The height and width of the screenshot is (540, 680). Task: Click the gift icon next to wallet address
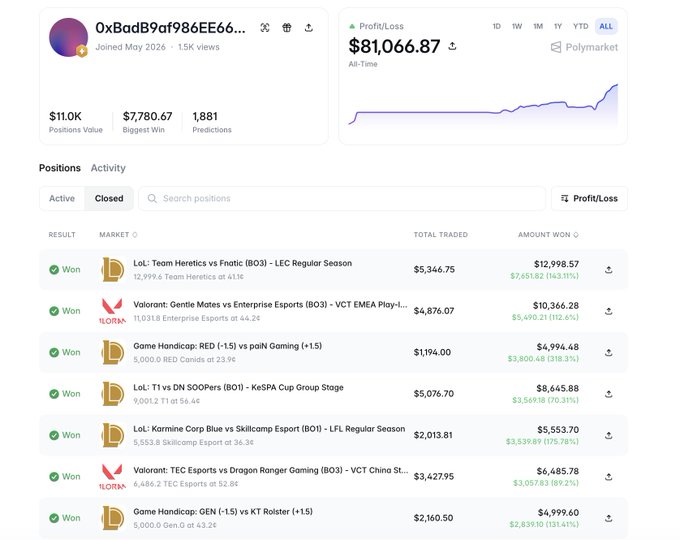pyautogui.click(x=287, y=28)
